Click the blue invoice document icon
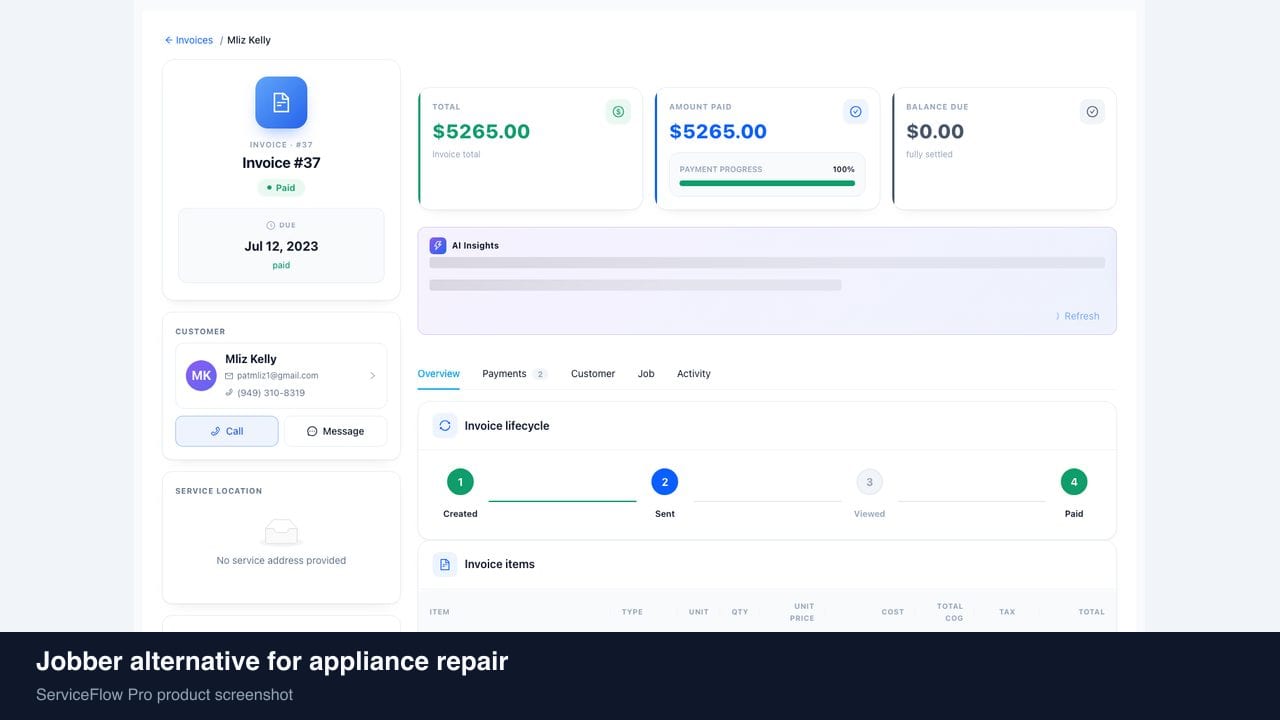Viewport: 1280px width, 720px height. 281,102
